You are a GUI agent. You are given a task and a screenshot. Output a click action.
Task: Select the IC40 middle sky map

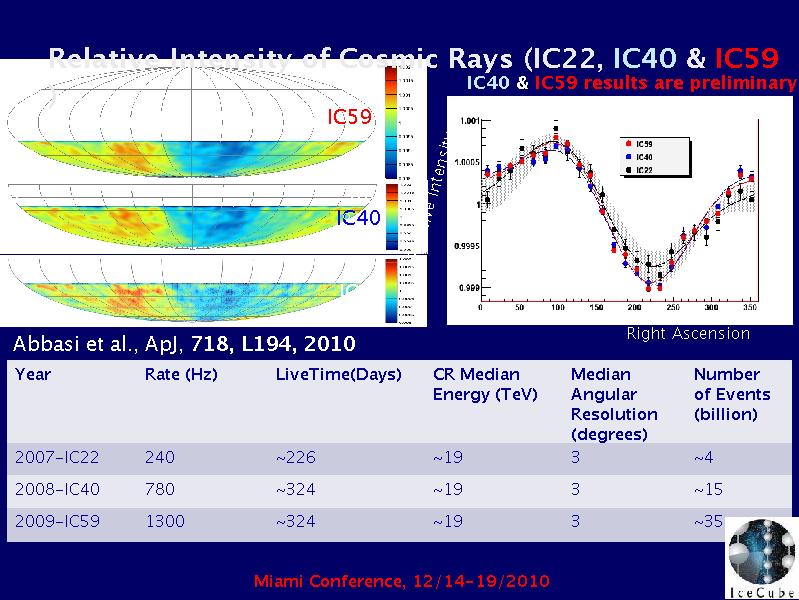pos(190,215)
